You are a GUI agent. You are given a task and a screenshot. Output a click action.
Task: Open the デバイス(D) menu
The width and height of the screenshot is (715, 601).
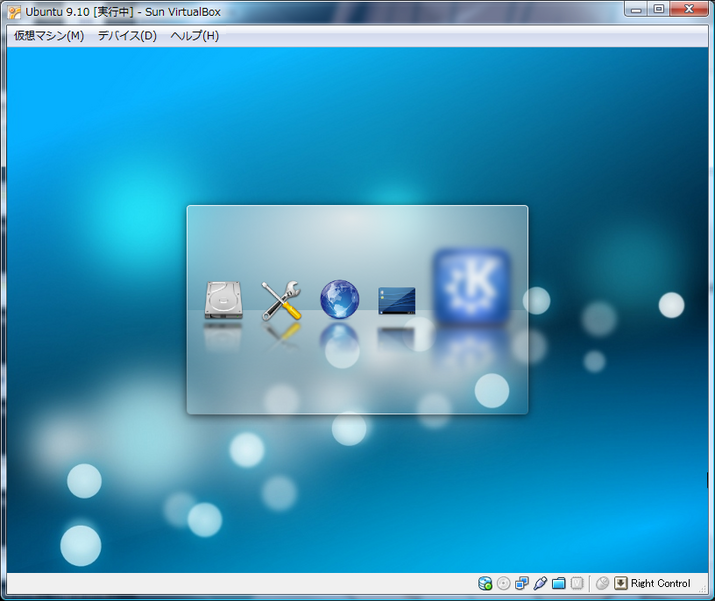tap(127, 36)
